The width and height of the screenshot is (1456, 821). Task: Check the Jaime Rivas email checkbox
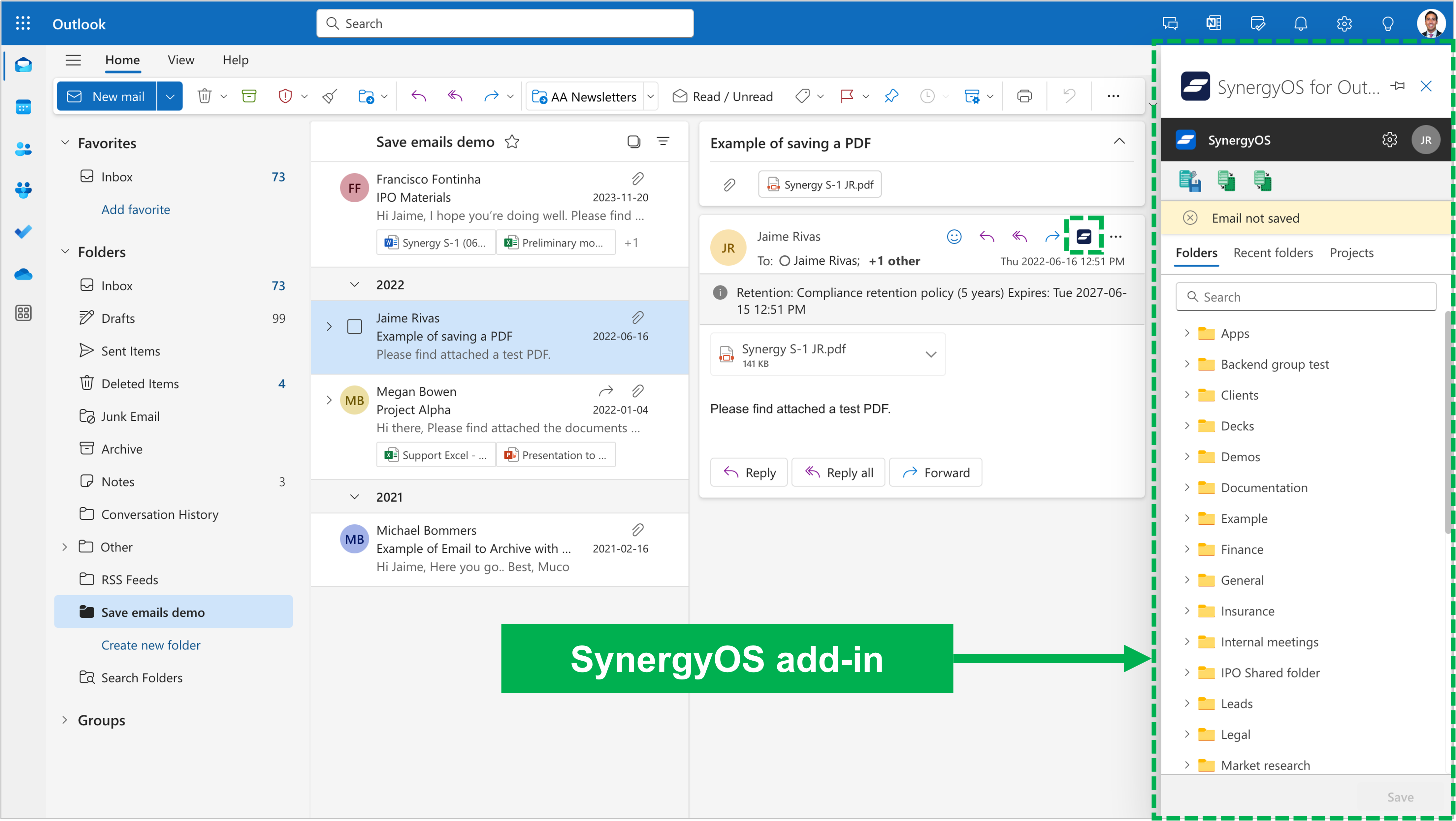(x=354, y=327)
